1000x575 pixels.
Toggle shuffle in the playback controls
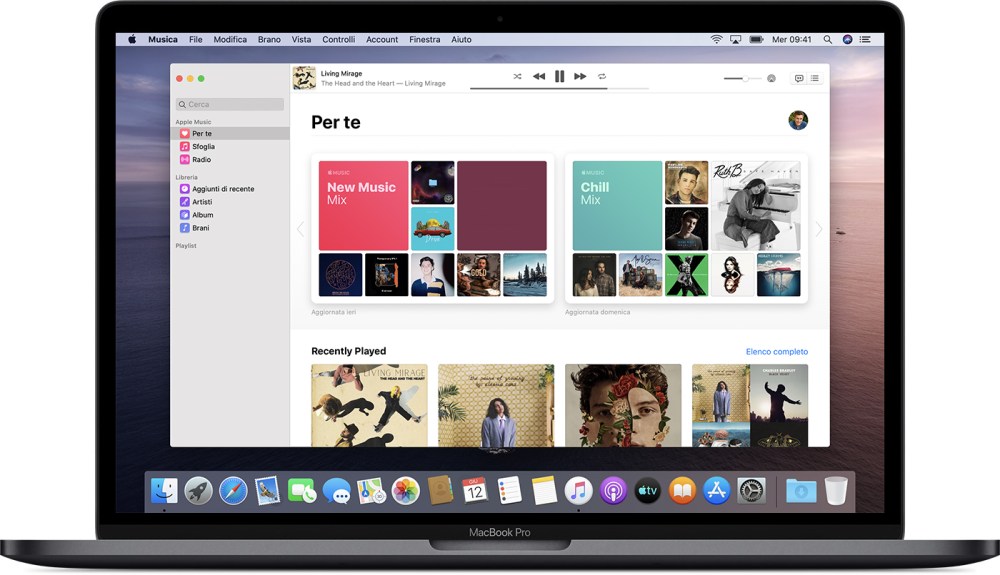[517, 76]
